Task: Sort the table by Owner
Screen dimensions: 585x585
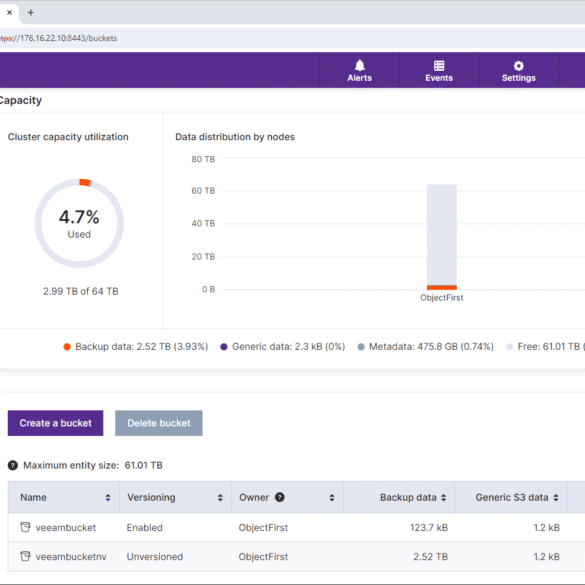Action: (x=332, y=497)
